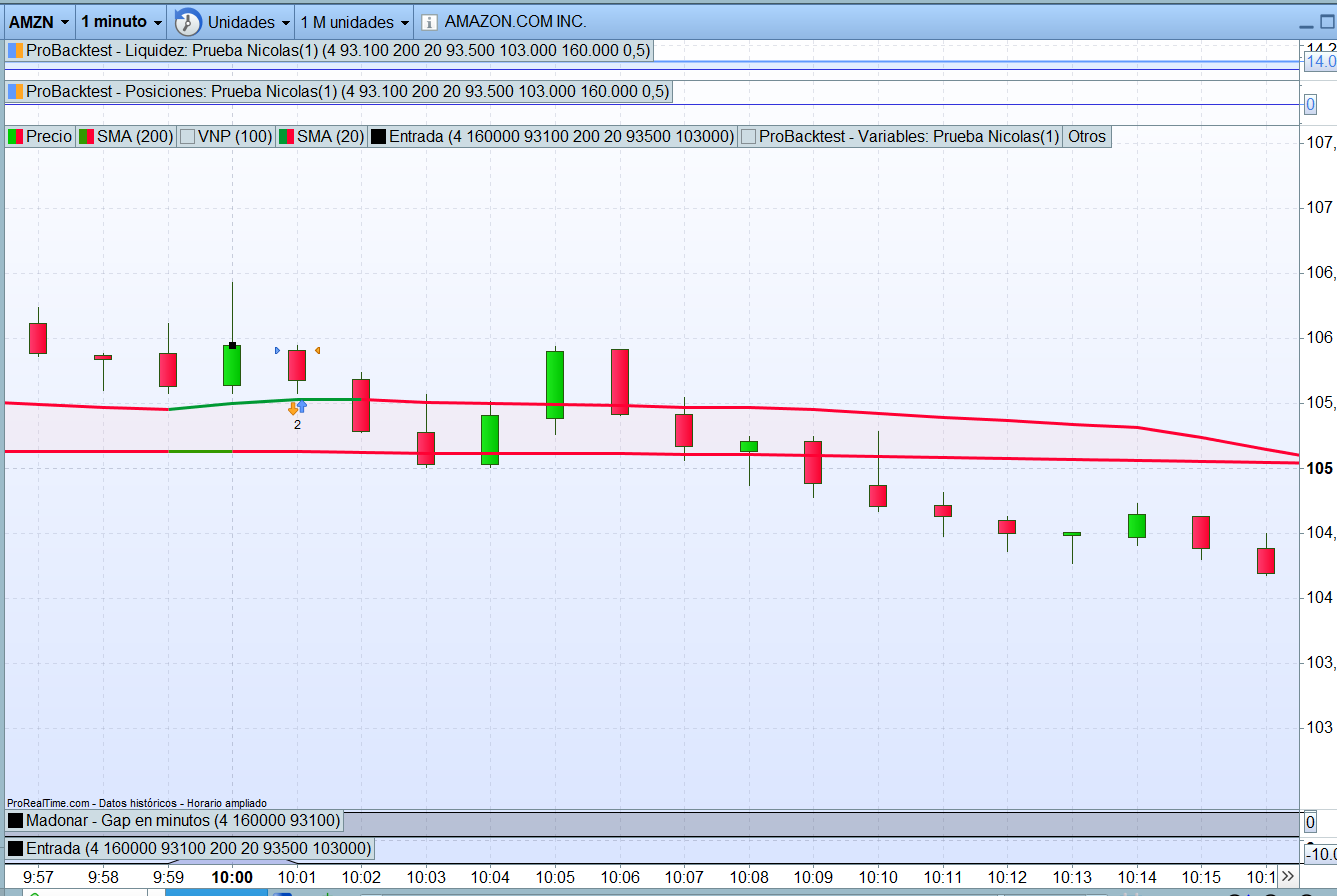The image size is (1337, 896).
Task: Click the blue right-pointing triangle trade marker
Action: coord(278,351)
